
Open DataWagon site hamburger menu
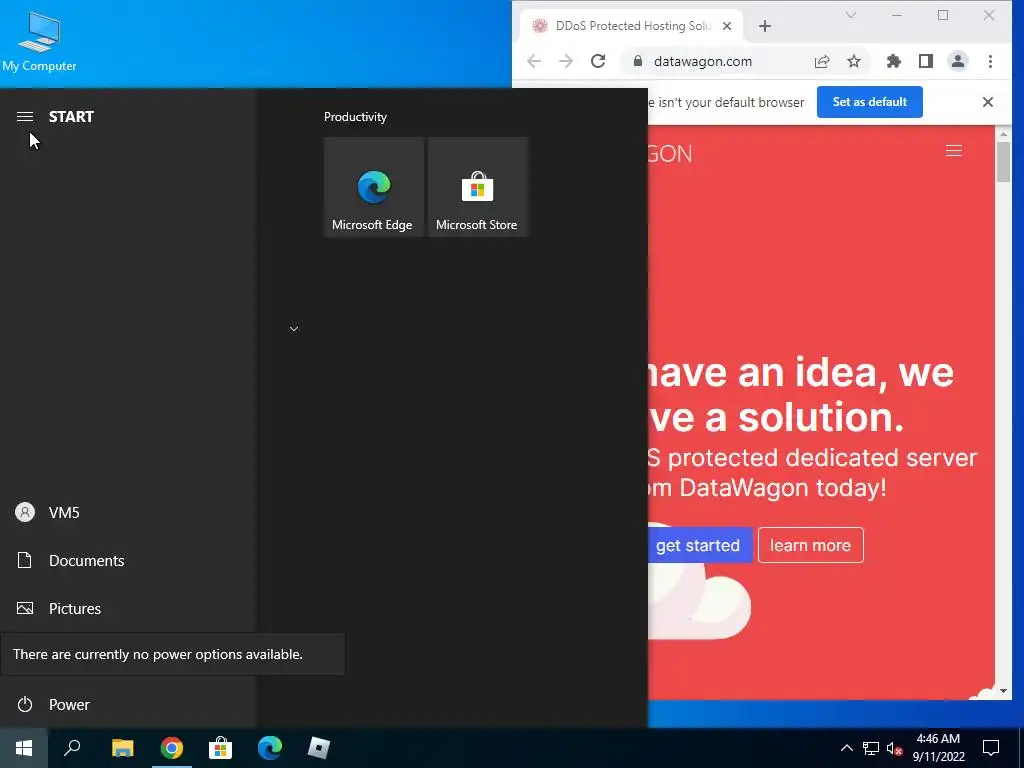(953, 152)
